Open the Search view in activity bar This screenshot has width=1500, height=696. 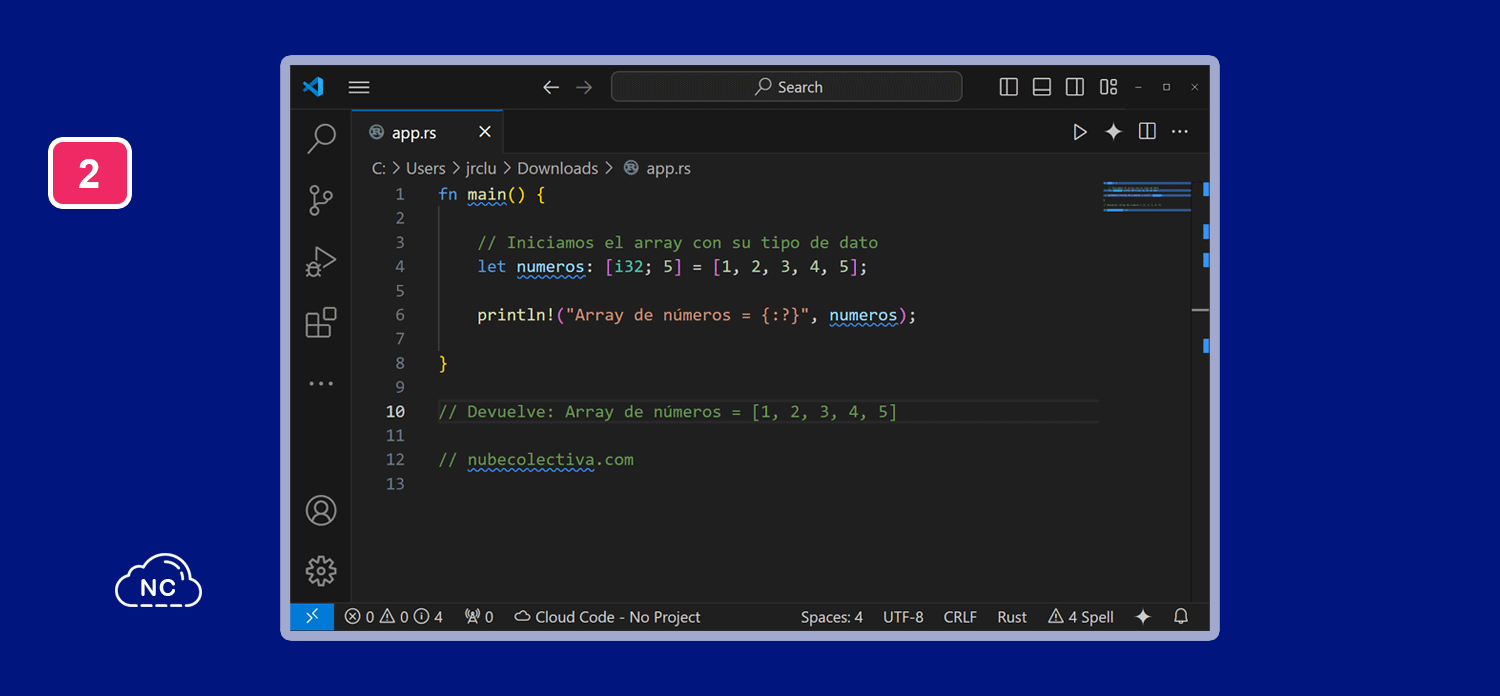(321, 138)
